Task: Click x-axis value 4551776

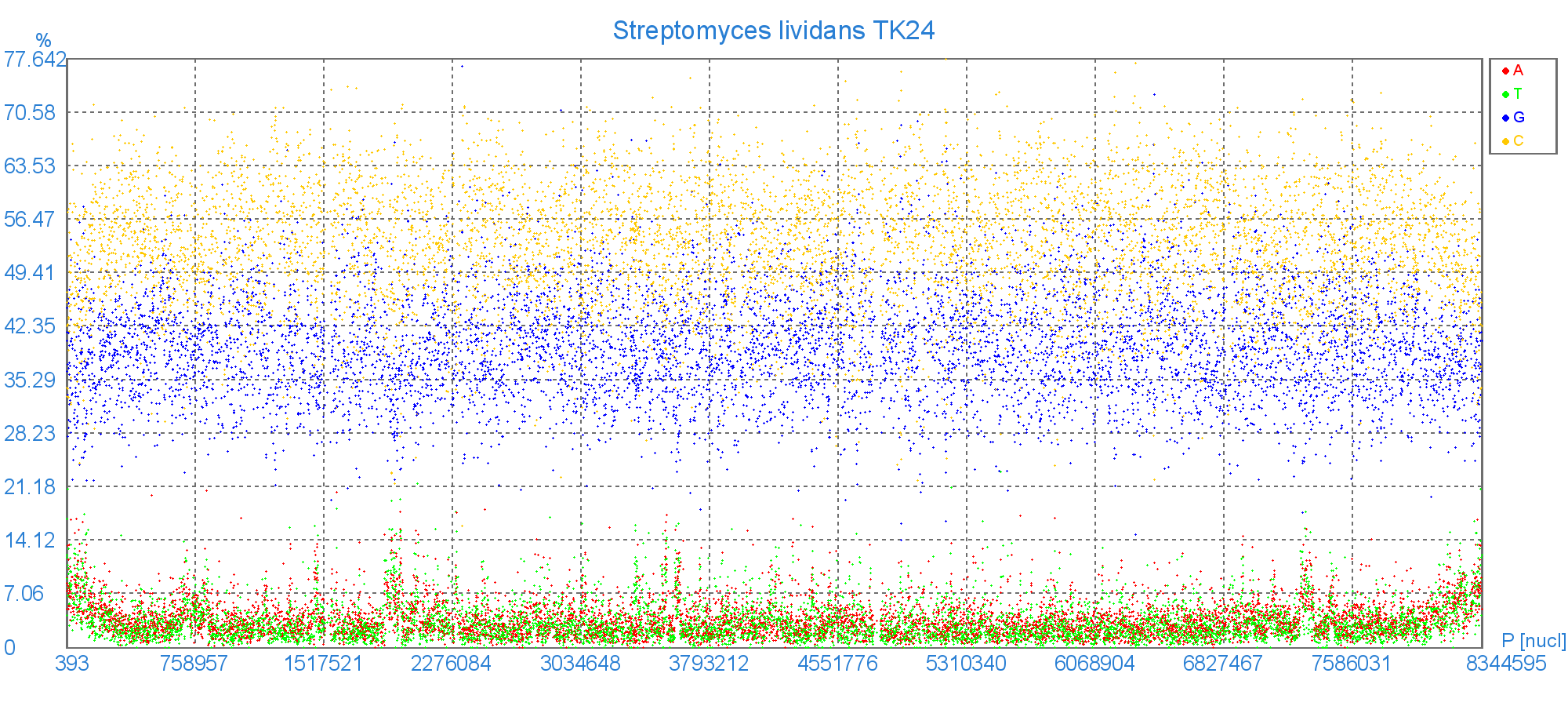Action: (x=837, y=664)
